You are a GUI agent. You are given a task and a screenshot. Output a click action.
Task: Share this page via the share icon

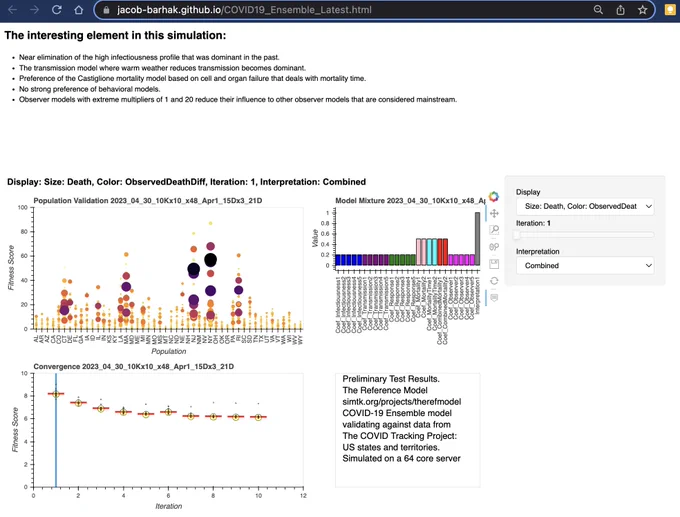[x=621, y=10]
